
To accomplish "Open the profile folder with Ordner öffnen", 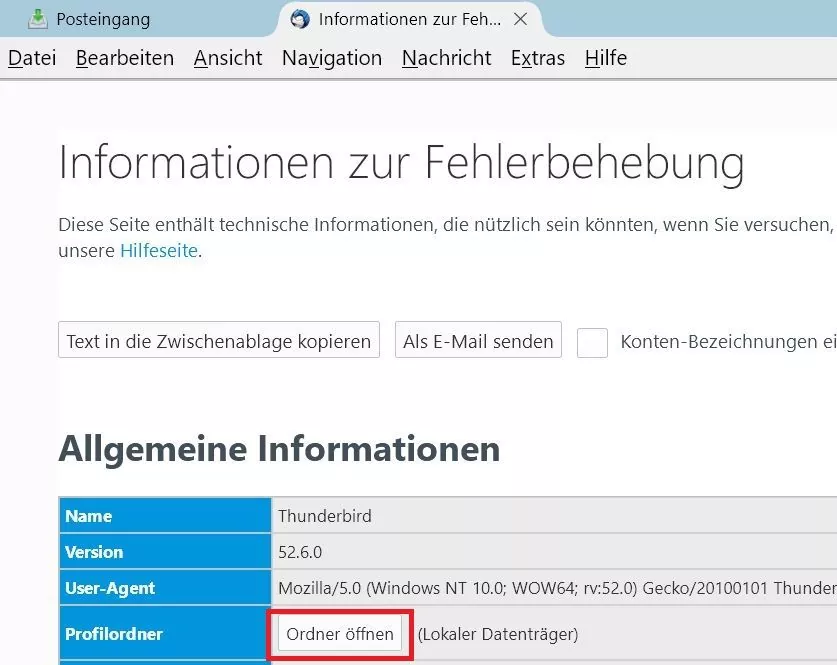I will [340, 634].
